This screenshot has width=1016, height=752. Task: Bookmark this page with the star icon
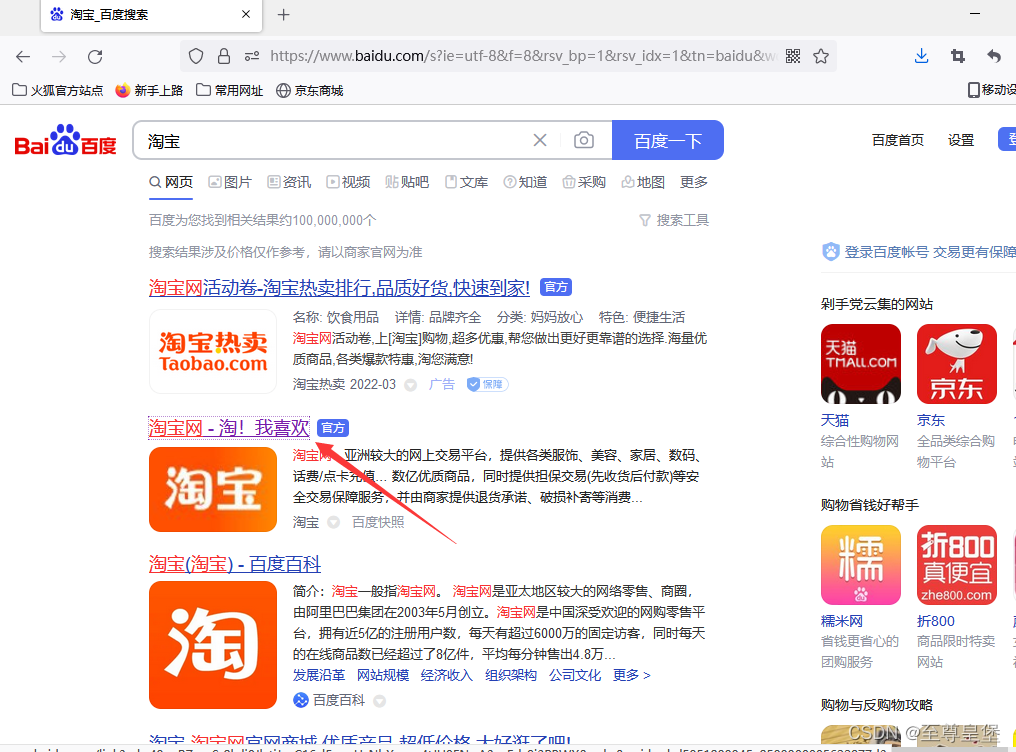821,56
